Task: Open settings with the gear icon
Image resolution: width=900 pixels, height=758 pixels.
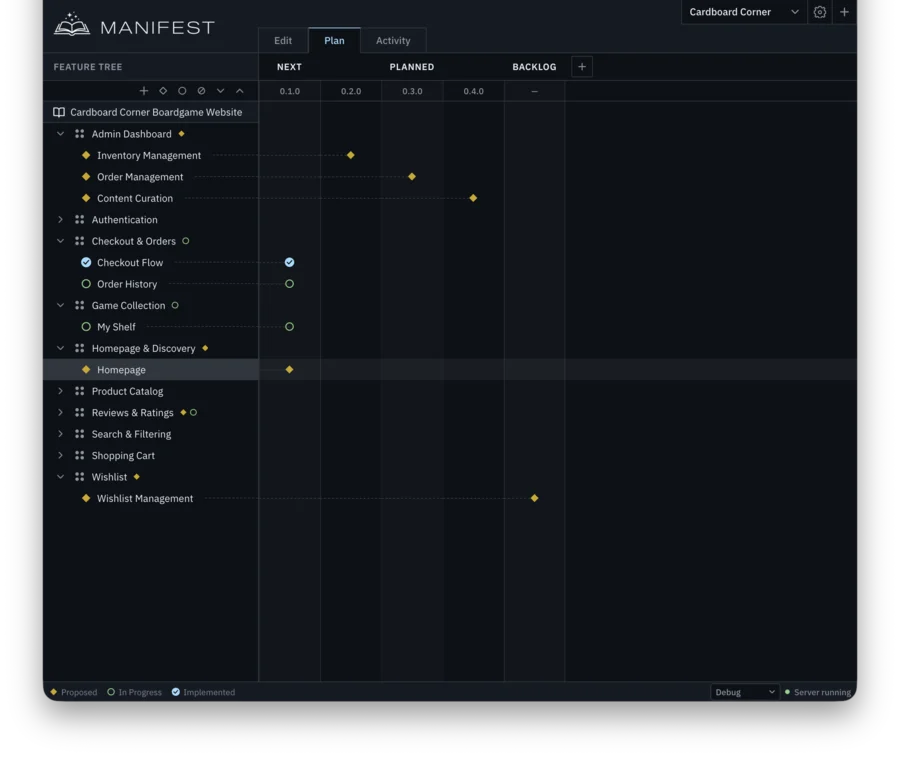Action: [x=820, y=12]
